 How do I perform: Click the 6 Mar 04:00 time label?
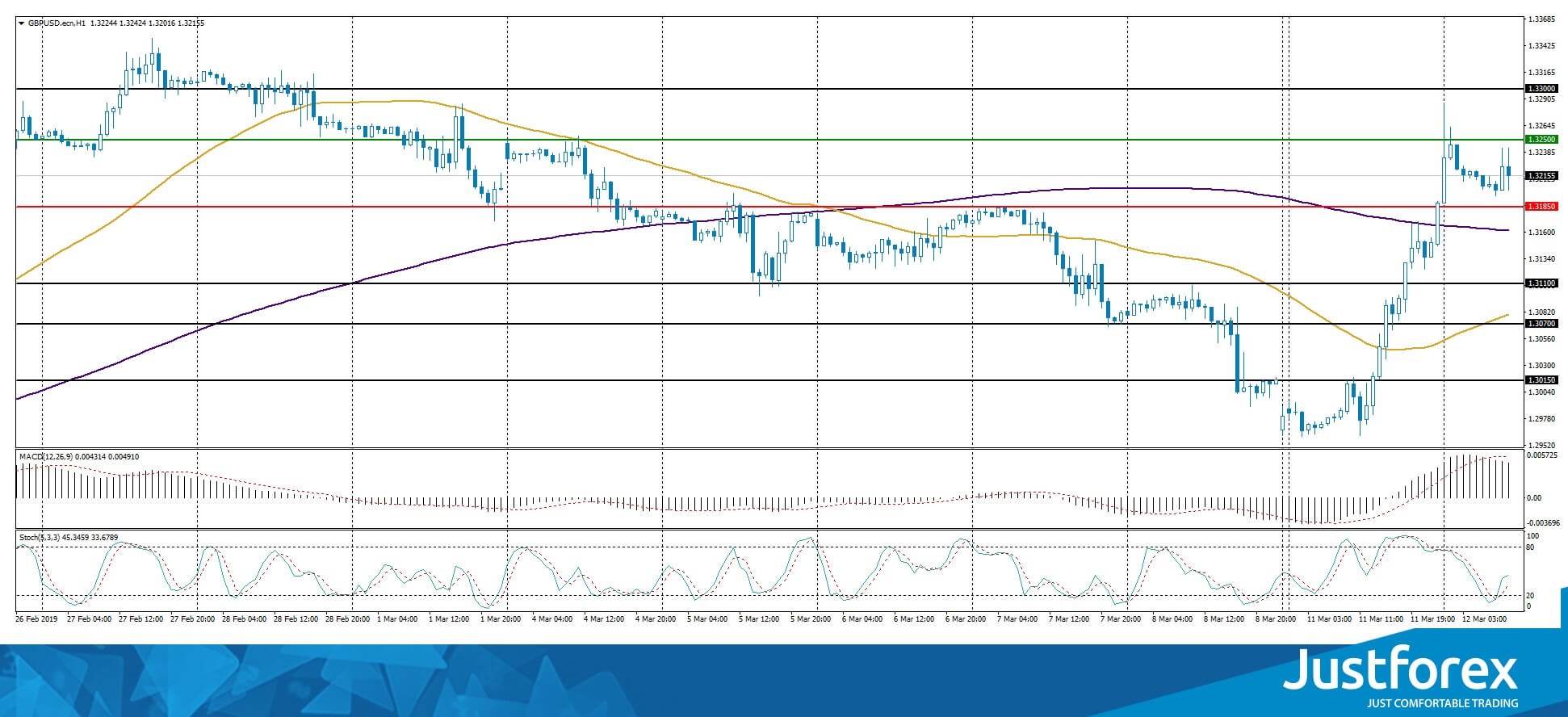pyautogui.click(x=862, y=619)
